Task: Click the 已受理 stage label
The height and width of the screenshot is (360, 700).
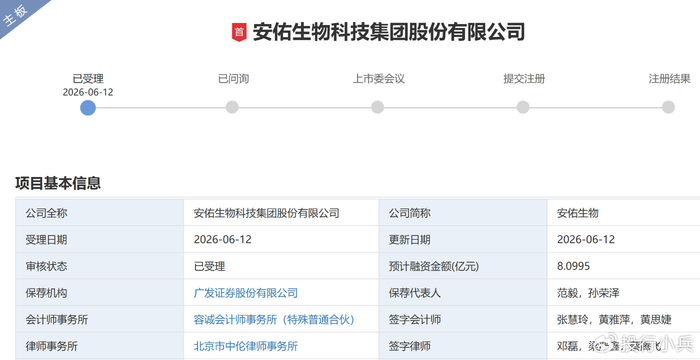Action: click(88, 79)
